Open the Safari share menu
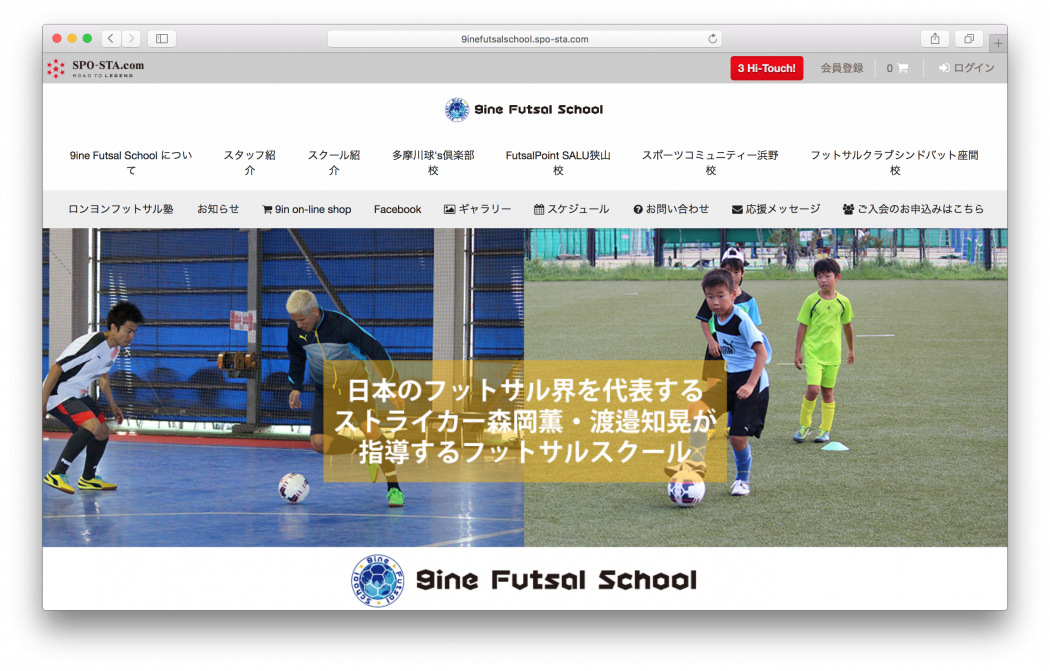The height and width of the screenshot is (671, 1050). [x=935, y=39]
